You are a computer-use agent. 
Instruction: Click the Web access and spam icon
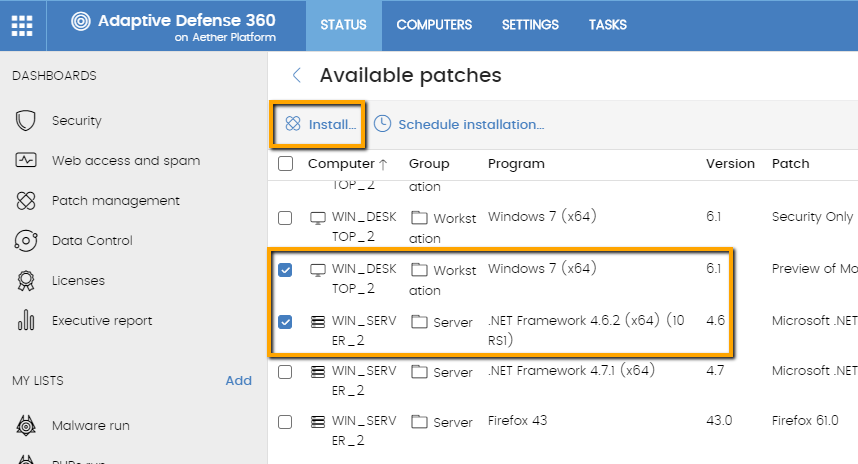point(26,160)
